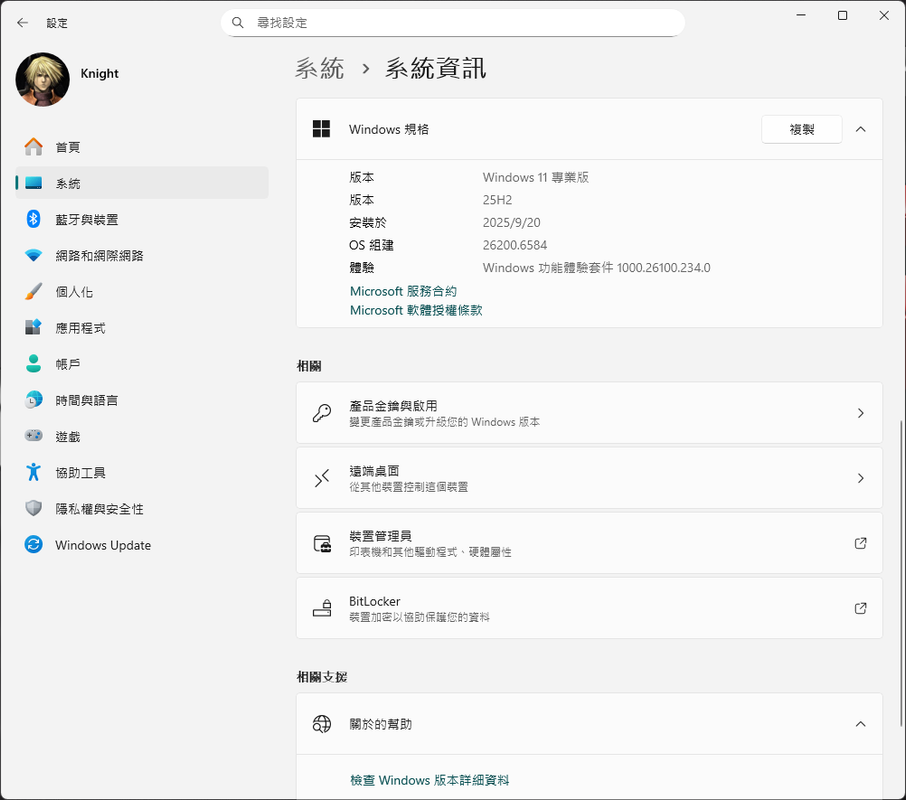Click the Windows Update sync icon
The width and height of the screenshot is (906, 800).
coord(34,544)
